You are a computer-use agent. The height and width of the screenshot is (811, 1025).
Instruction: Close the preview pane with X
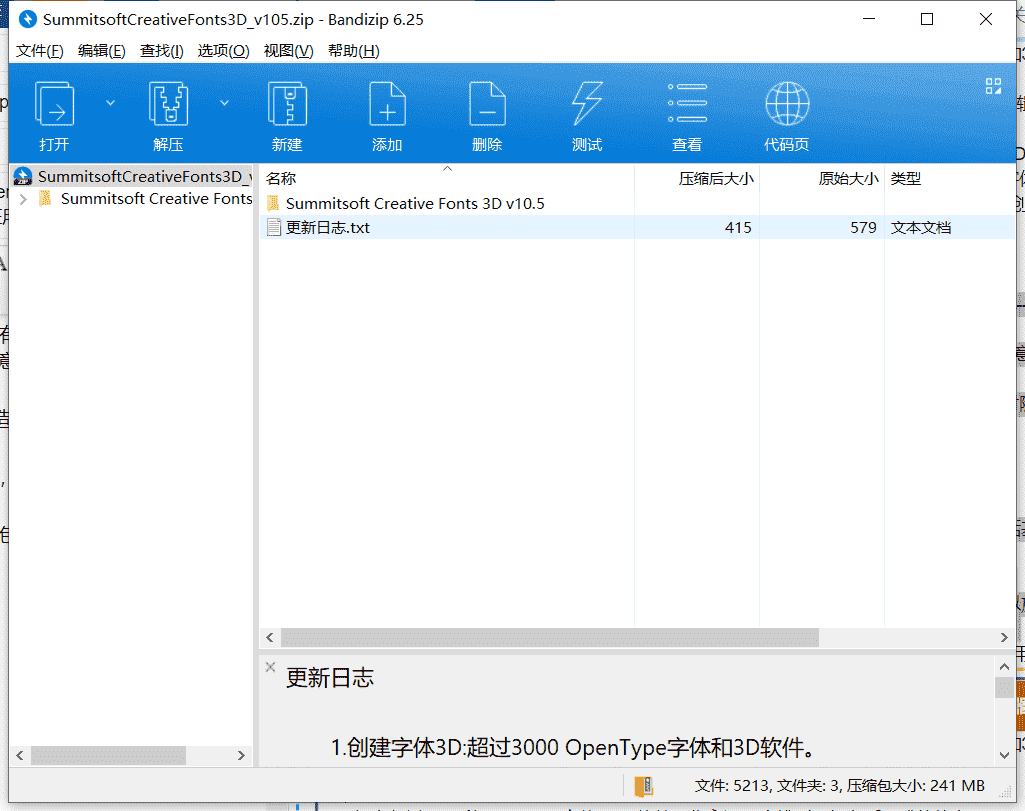(270, 667)
